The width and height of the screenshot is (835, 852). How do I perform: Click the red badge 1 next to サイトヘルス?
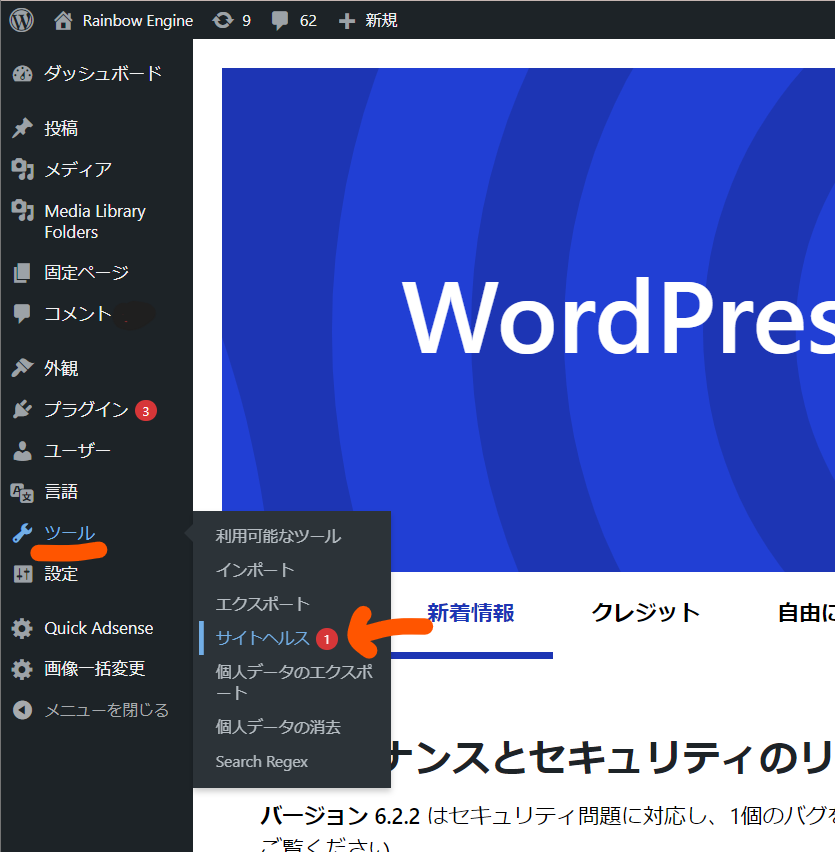(x=327, y=639)
